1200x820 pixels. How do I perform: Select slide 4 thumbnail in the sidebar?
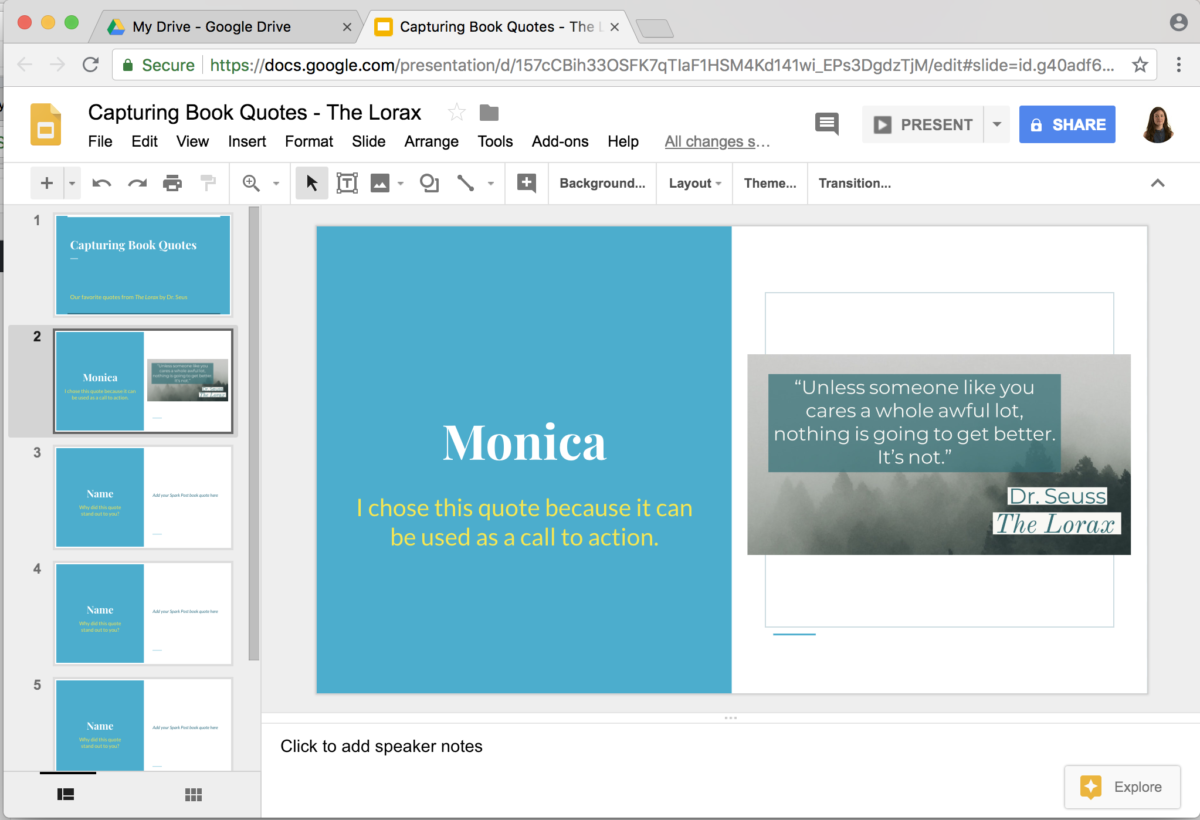click(x=143, y=613)
